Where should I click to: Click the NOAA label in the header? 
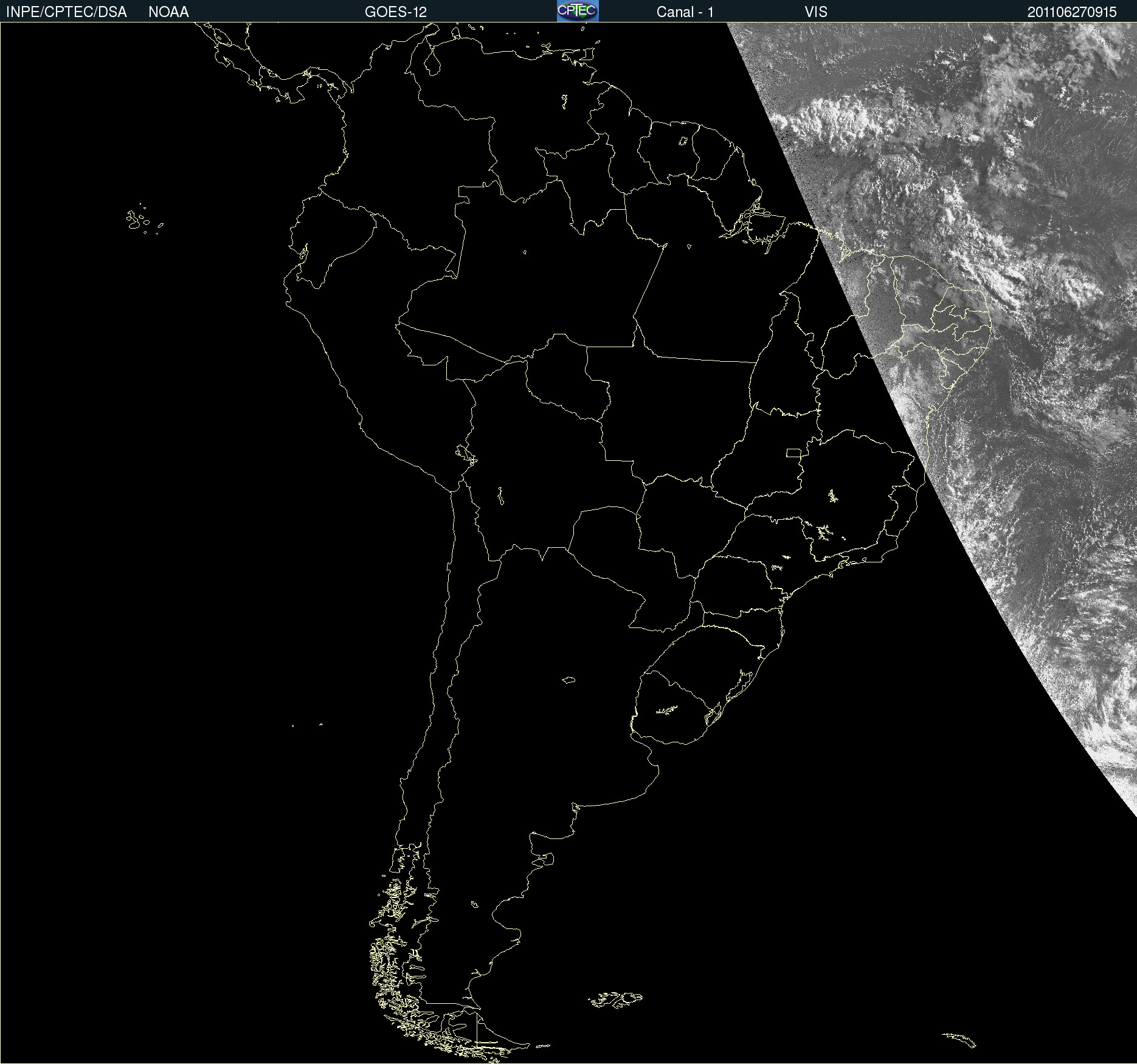pos(168,12)
